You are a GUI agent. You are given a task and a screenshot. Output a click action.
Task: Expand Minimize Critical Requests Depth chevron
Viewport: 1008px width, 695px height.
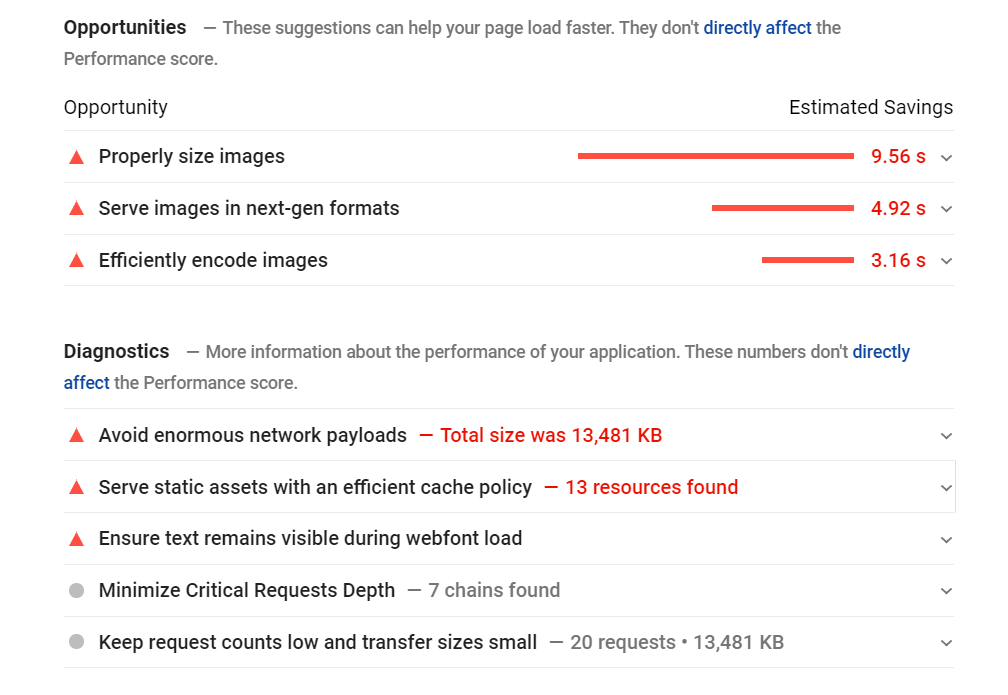946,591
